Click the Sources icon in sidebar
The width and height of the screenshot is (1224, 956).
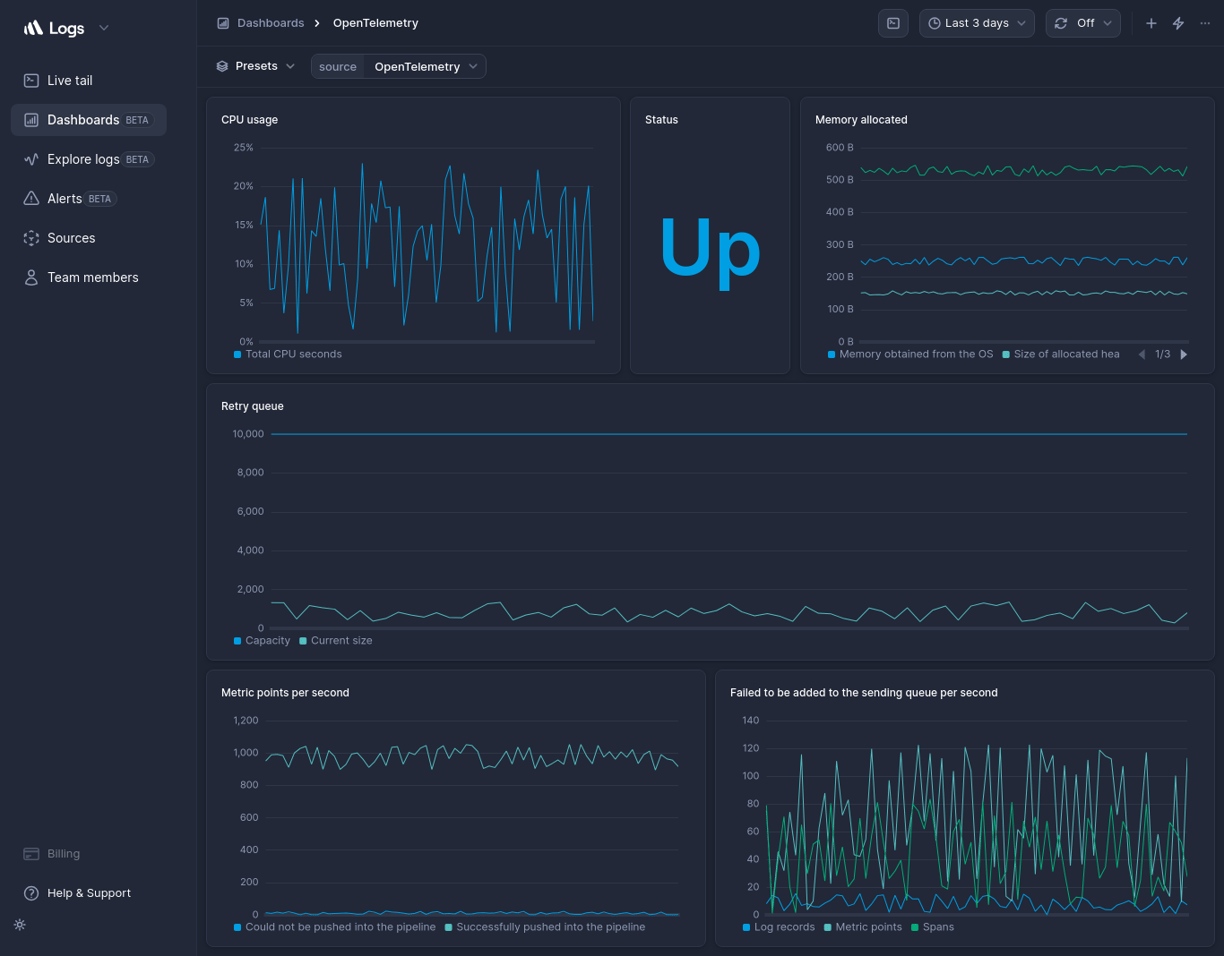pyautogui.click(x=31, y=238)
